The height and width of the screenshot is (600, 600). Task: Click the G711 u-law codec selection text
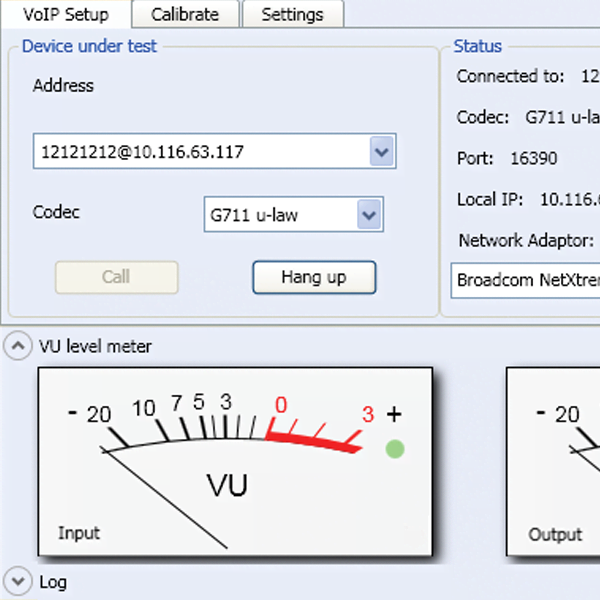point(278,214)
